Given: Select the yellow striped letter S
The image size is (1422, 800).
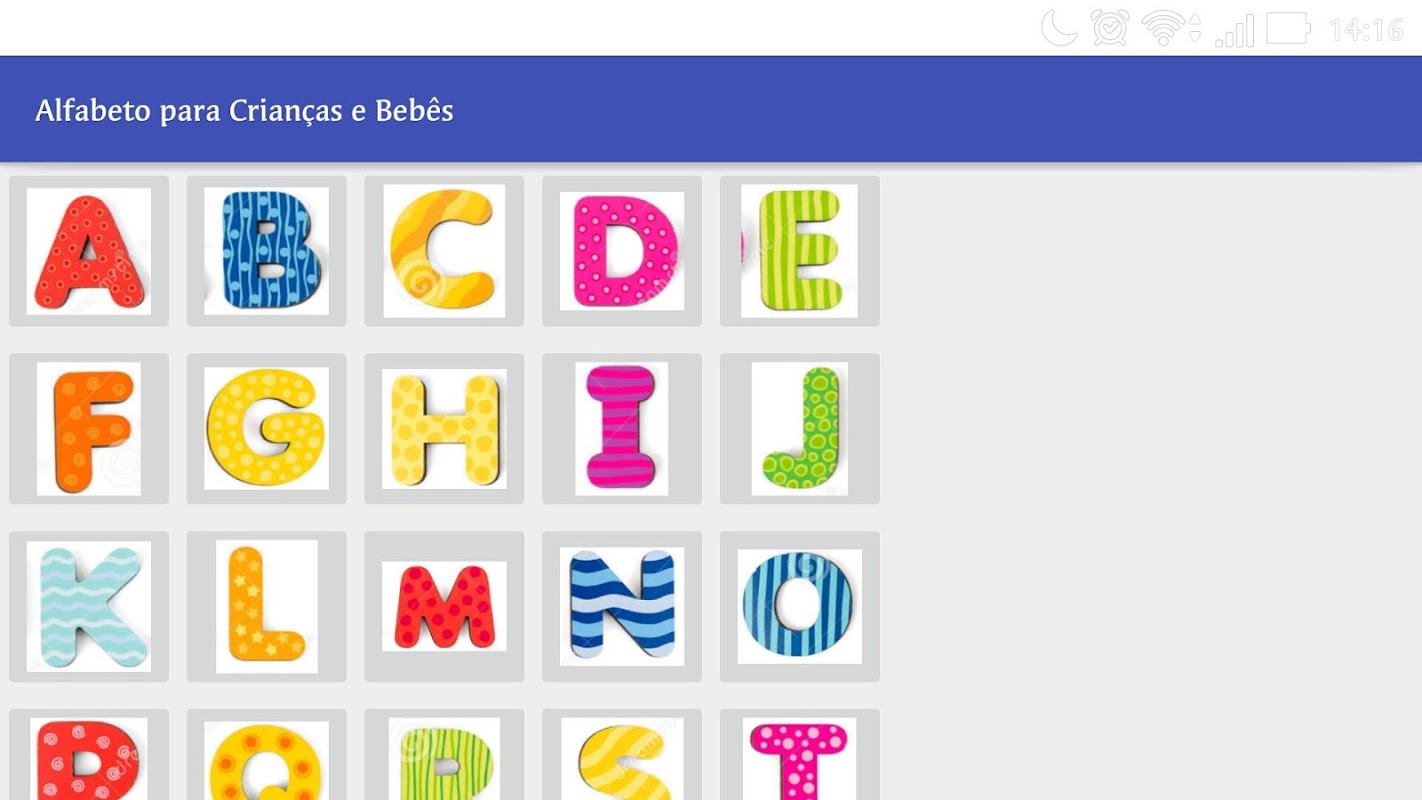Looking at the screenshot, I should coord(622,755).
